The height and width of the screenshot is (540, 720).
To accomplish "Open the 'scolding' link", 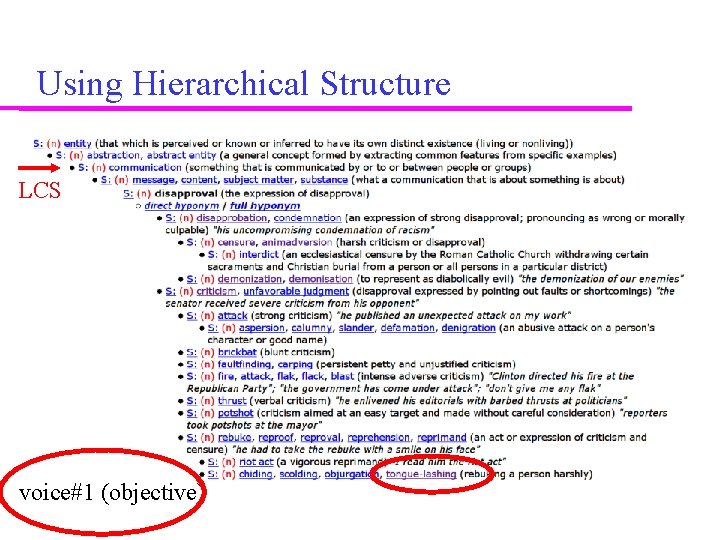I will click(298, 474).
